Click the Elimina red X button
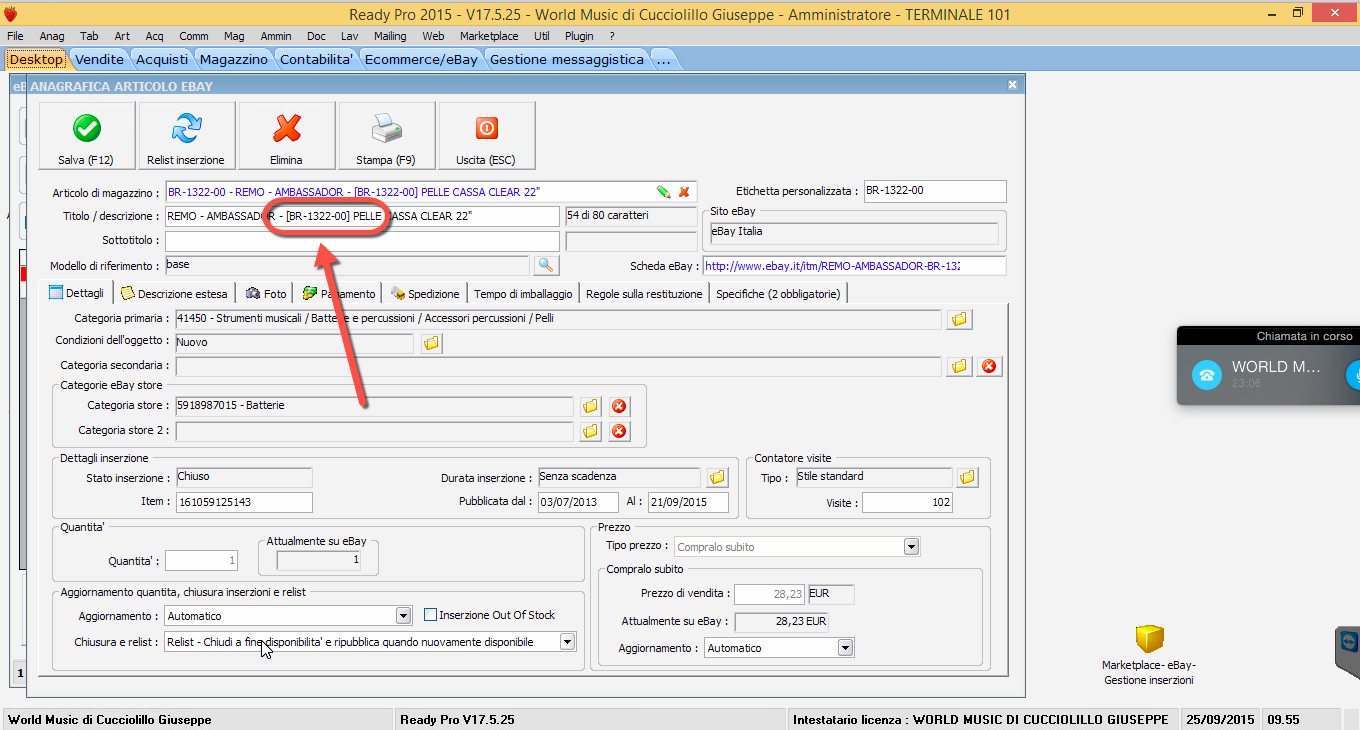This screenshot has width=1360, height=730. pyautogui.click(x=287, y=136)
